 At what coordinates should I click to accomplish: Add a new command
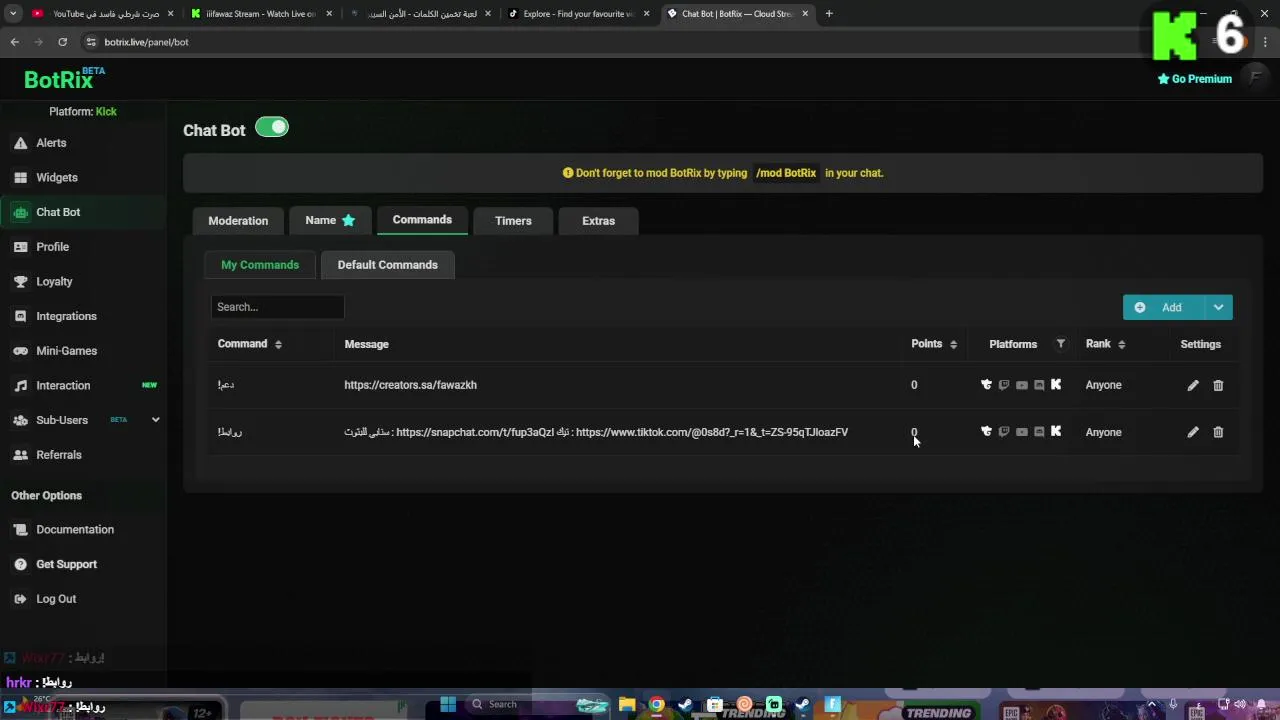click(1164, 307)
